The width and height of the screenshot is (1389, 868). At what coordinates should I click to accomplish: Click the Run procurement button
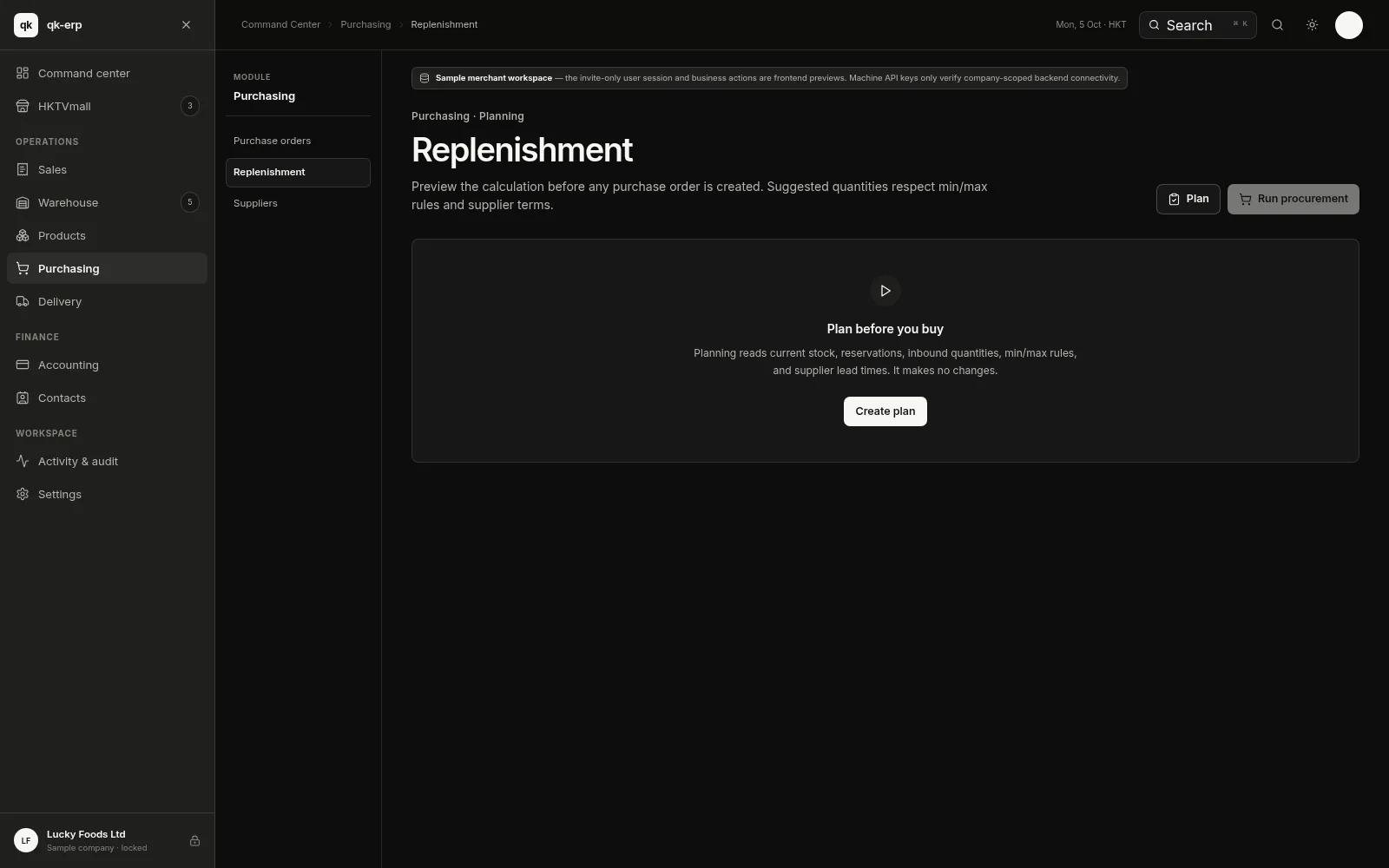(1293, 199)
